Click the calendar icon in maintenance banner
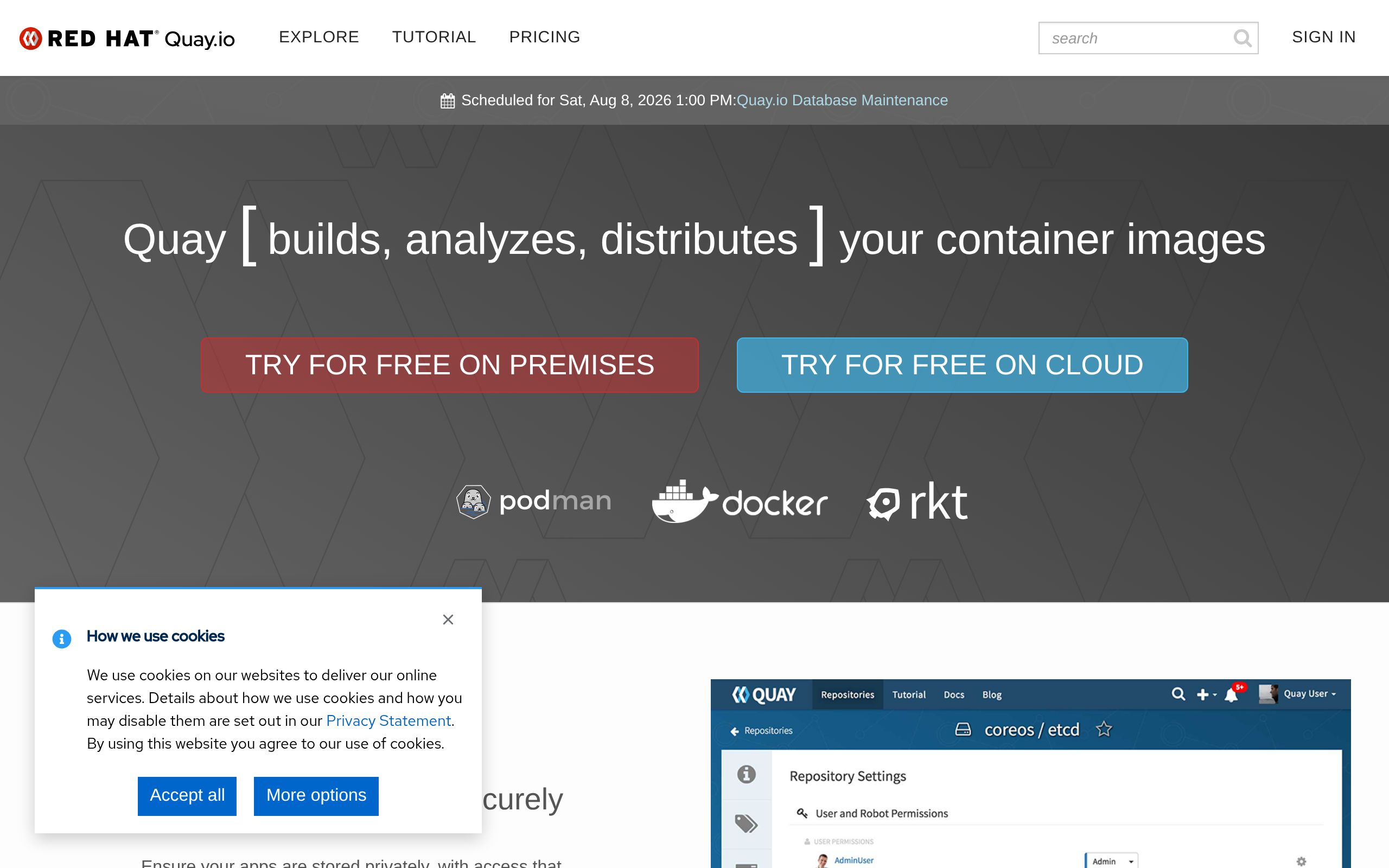Viewport: 1389px width, 868px height. 447,101
